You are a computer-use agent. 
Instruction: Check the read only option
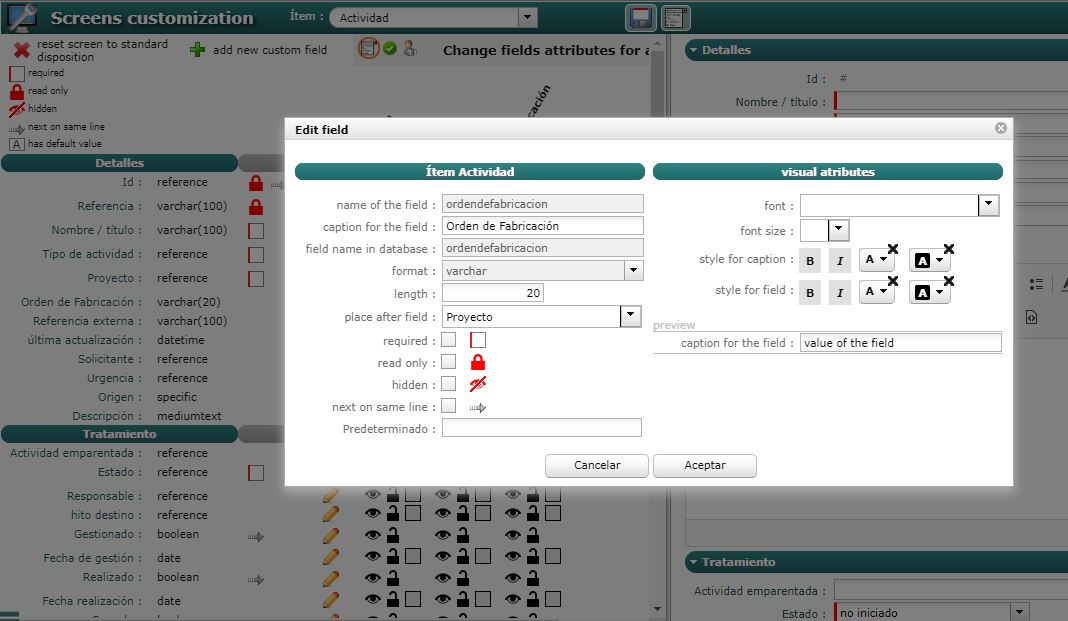click(449, 362)
